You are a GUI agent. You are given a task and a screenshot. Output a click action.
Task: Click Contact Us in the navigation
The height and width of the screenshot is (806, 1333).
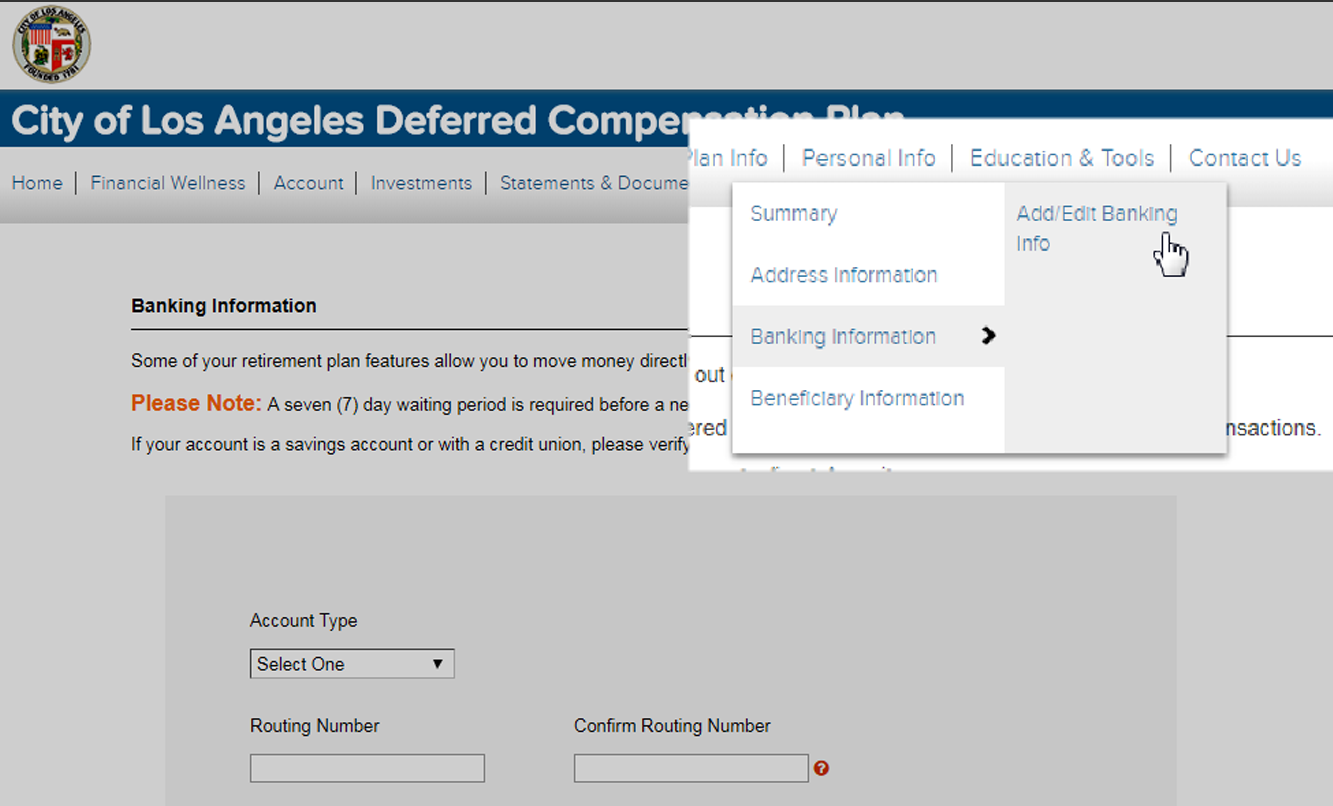[1245, 158]
